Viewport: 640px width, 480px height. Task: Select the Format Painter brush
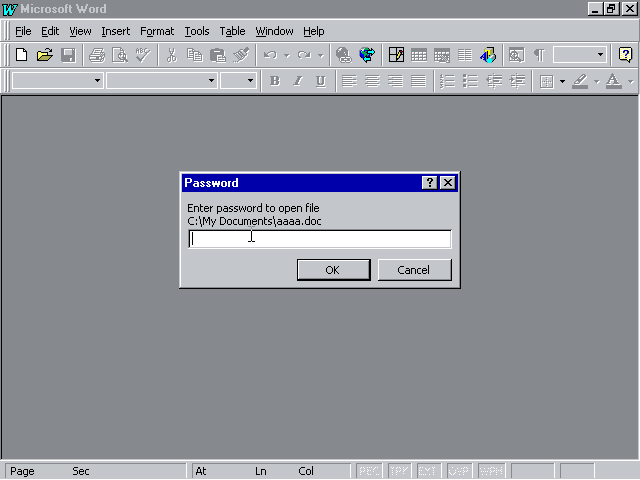(x=241, y=55)
